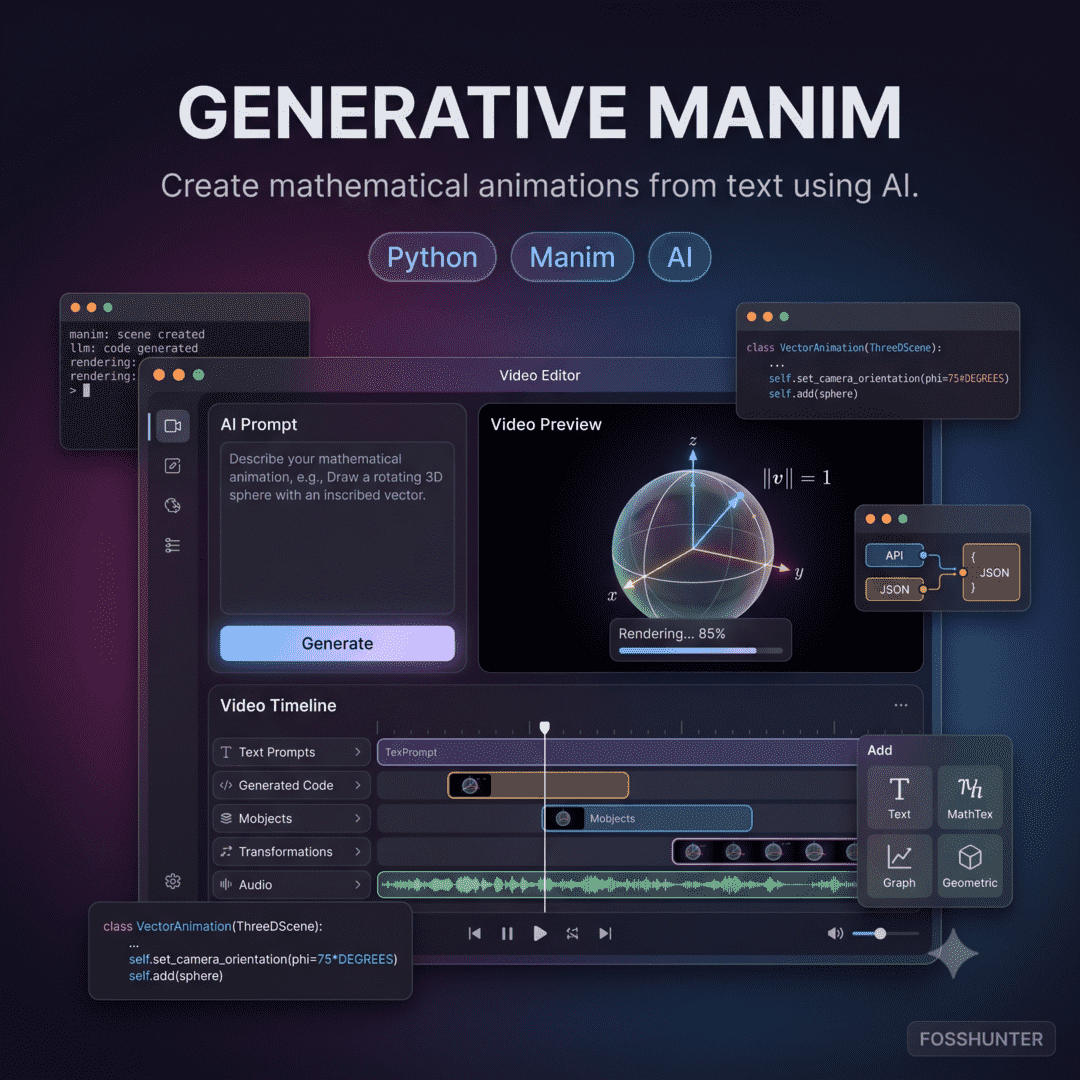The height and width of the screenshot is (1080, 1080).
Task: Click the API node in diagram window
Action: point(894,555)
